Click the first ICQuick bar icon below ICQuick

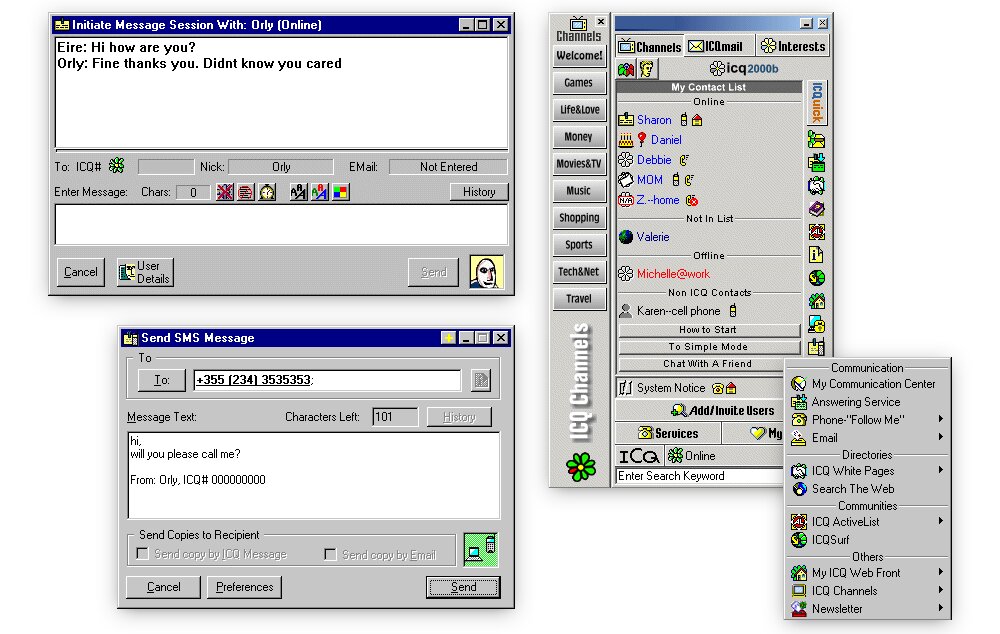[x=816, y=139]
